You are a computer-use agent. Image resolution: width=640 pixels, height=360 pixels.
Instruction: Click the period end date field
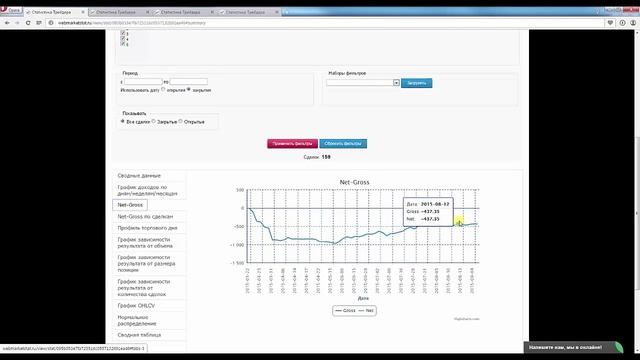point(189,82)
